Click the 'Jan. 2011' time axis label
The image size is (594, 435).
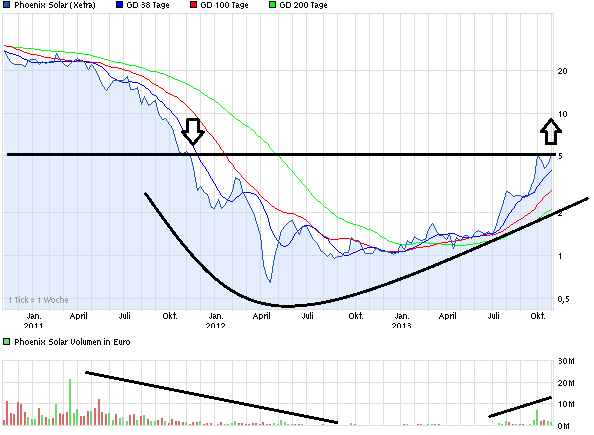(x=33, y=320)
